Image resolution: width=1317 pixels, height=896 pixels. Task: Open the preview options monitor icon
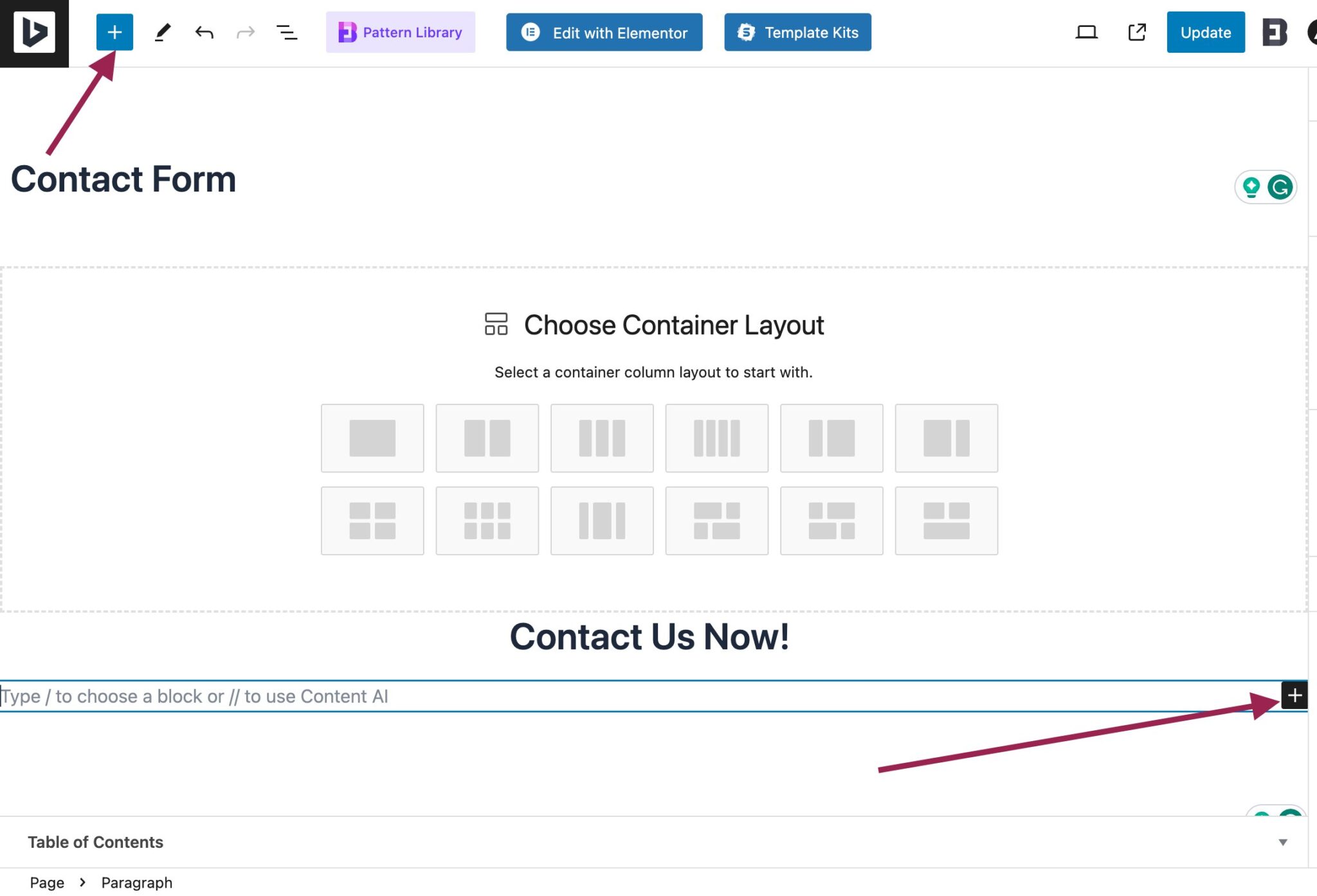pos(1087,32)
